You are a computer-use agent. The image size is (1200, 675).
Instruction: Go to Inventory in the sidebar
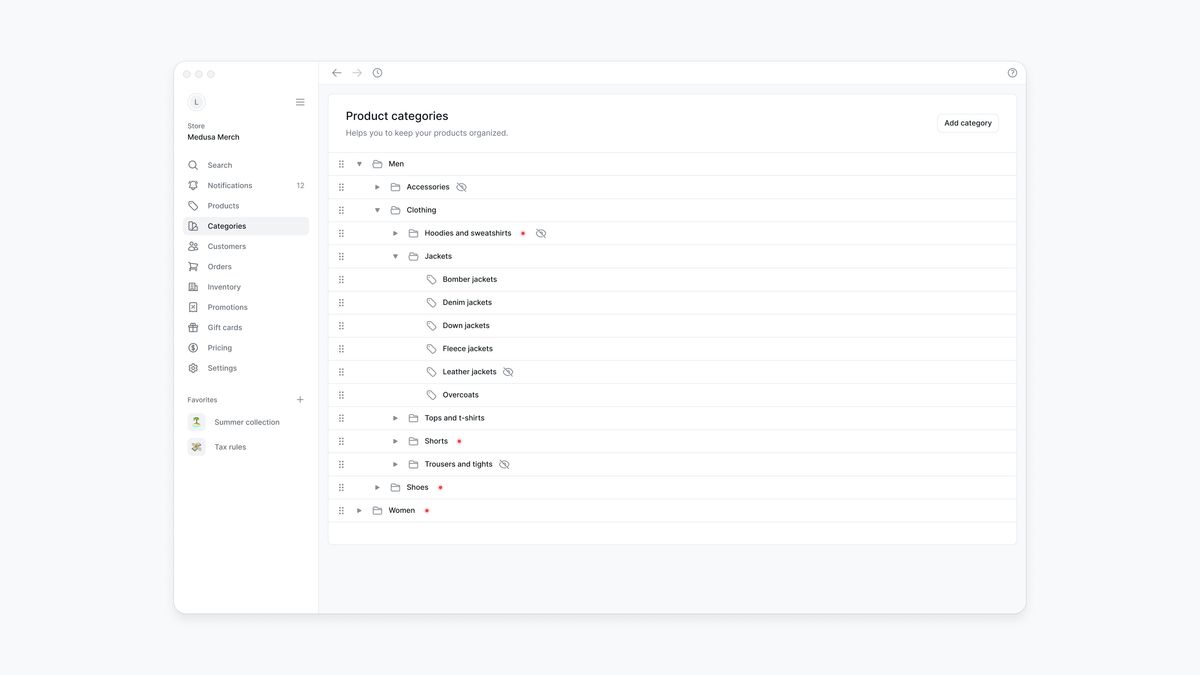(x=246, y=287)
